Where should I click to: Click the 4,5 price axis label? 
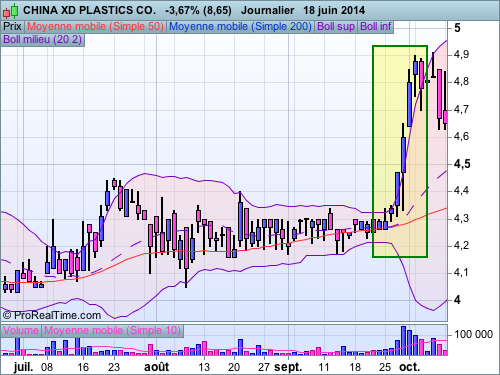point(462,164)
